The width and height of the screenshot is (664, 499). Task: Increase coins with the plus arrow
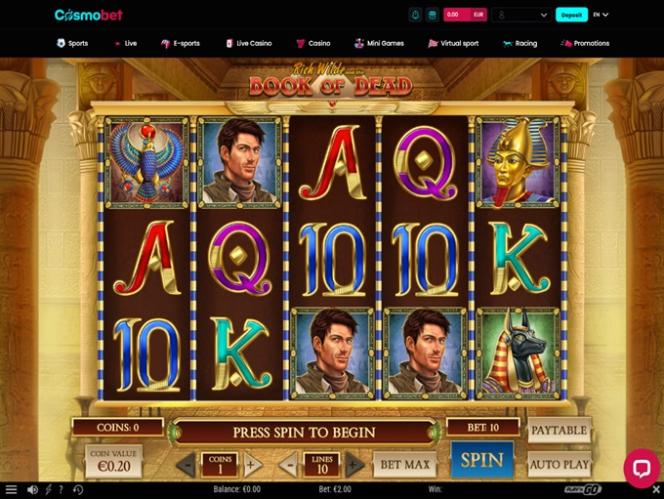tap(250, 465)
